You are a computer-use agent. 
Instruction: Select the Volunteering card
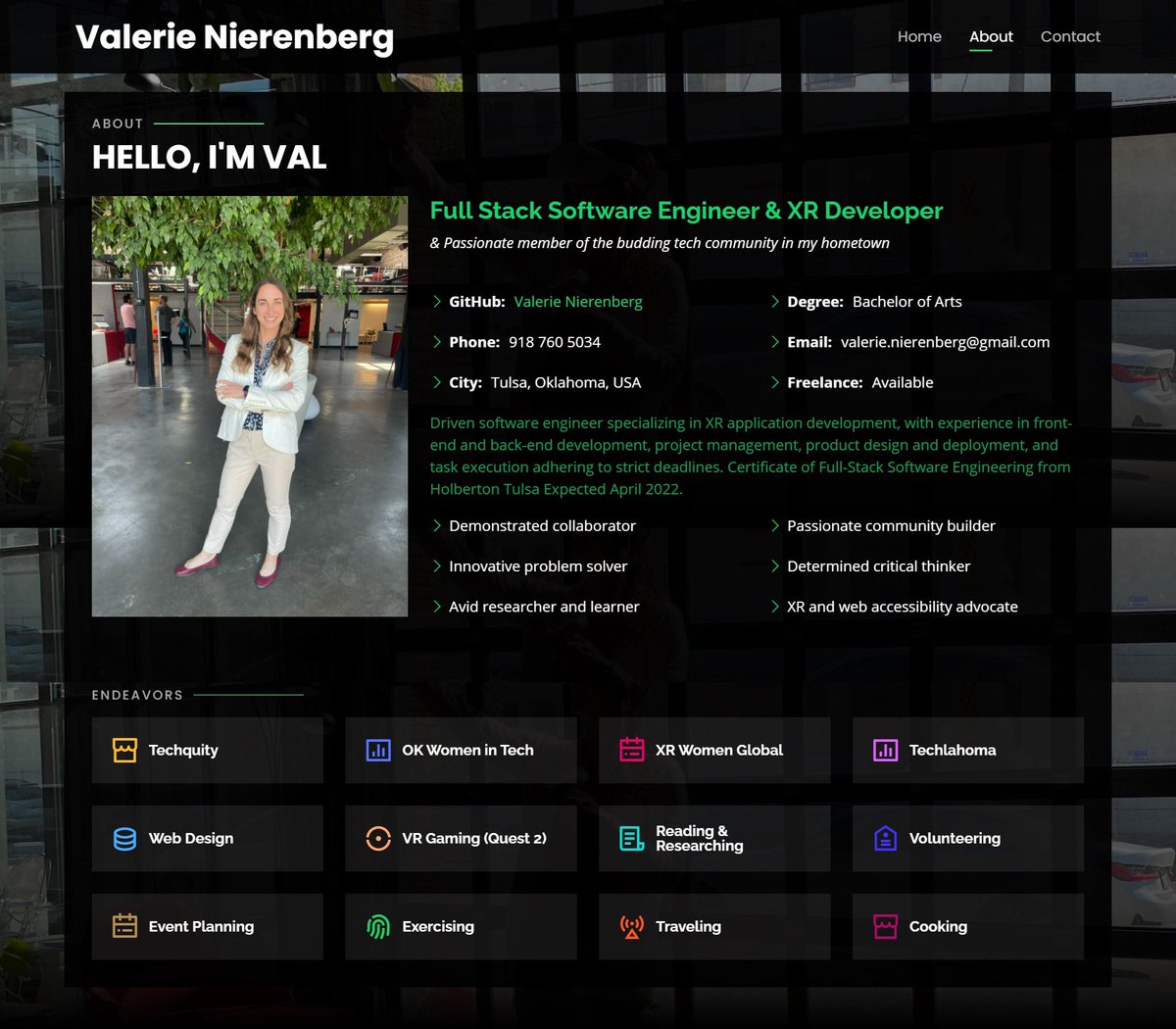[x=968, y=839]
